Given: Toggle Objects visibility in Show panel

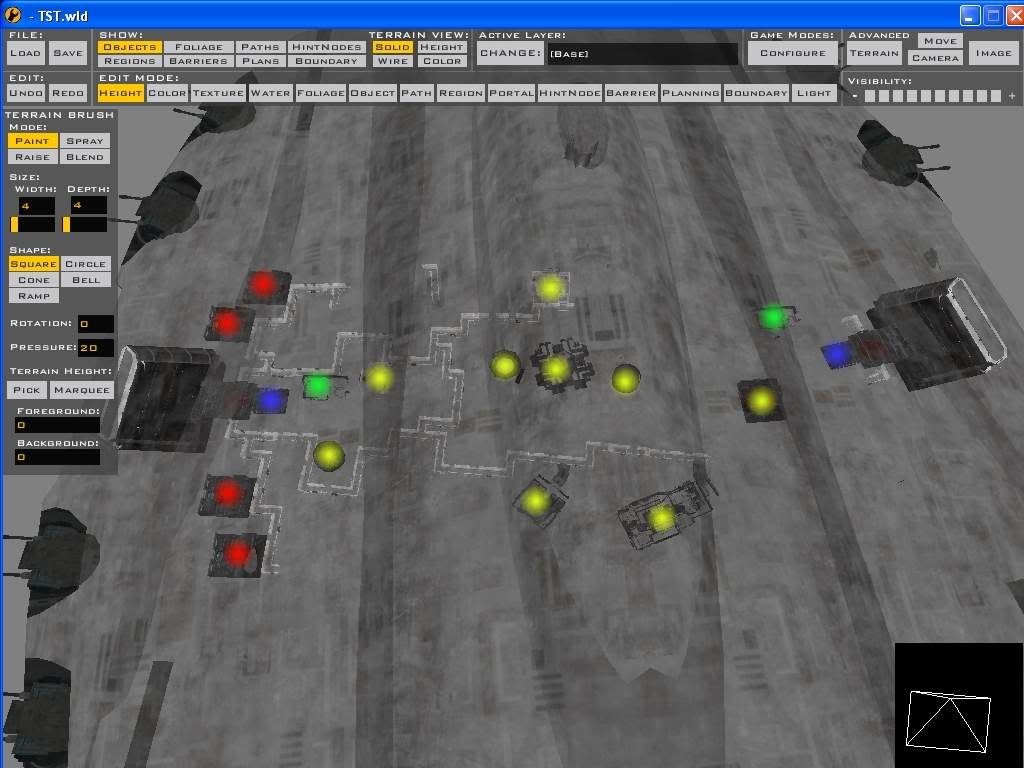Looking at the screenshot, I should tap(130, 47).
